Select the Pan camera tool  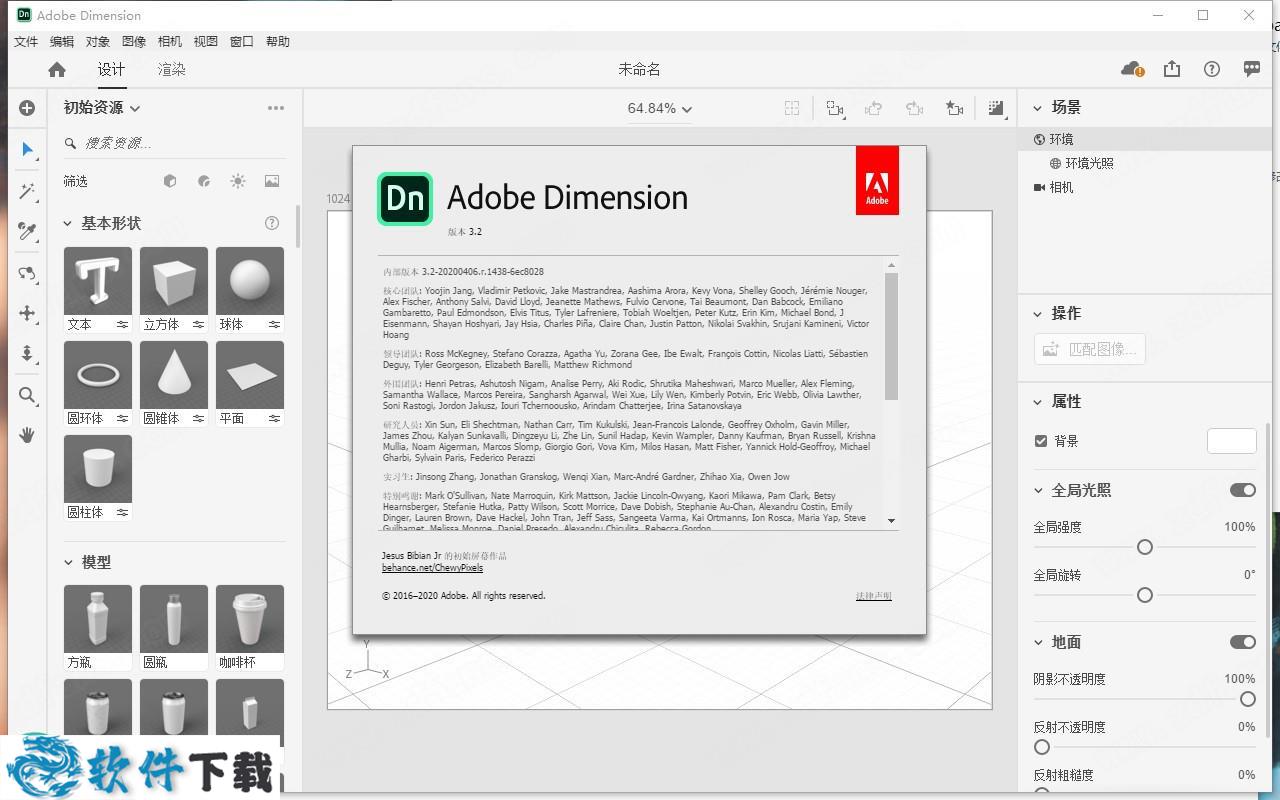27,313
